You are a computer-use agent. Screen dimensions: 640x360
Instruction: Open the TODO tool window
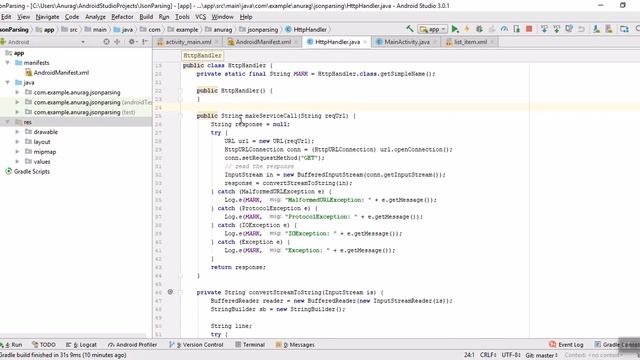click(x=44, y=344)
